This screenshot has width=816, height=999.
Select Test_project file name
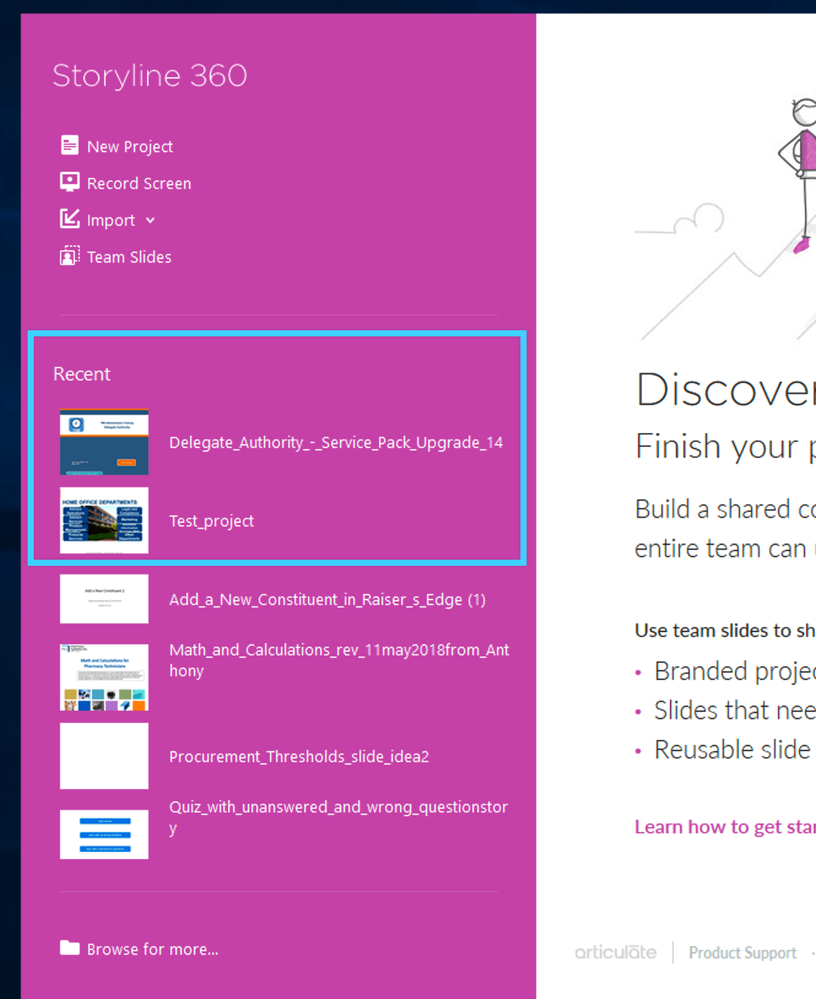(x=211, y=521)
